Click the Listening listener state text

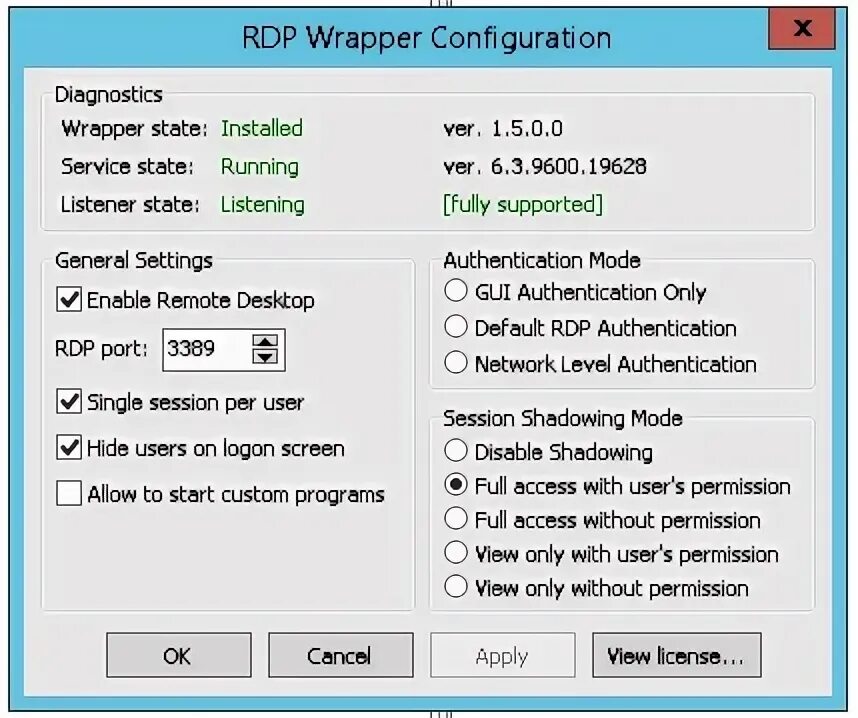coord(263,205)
